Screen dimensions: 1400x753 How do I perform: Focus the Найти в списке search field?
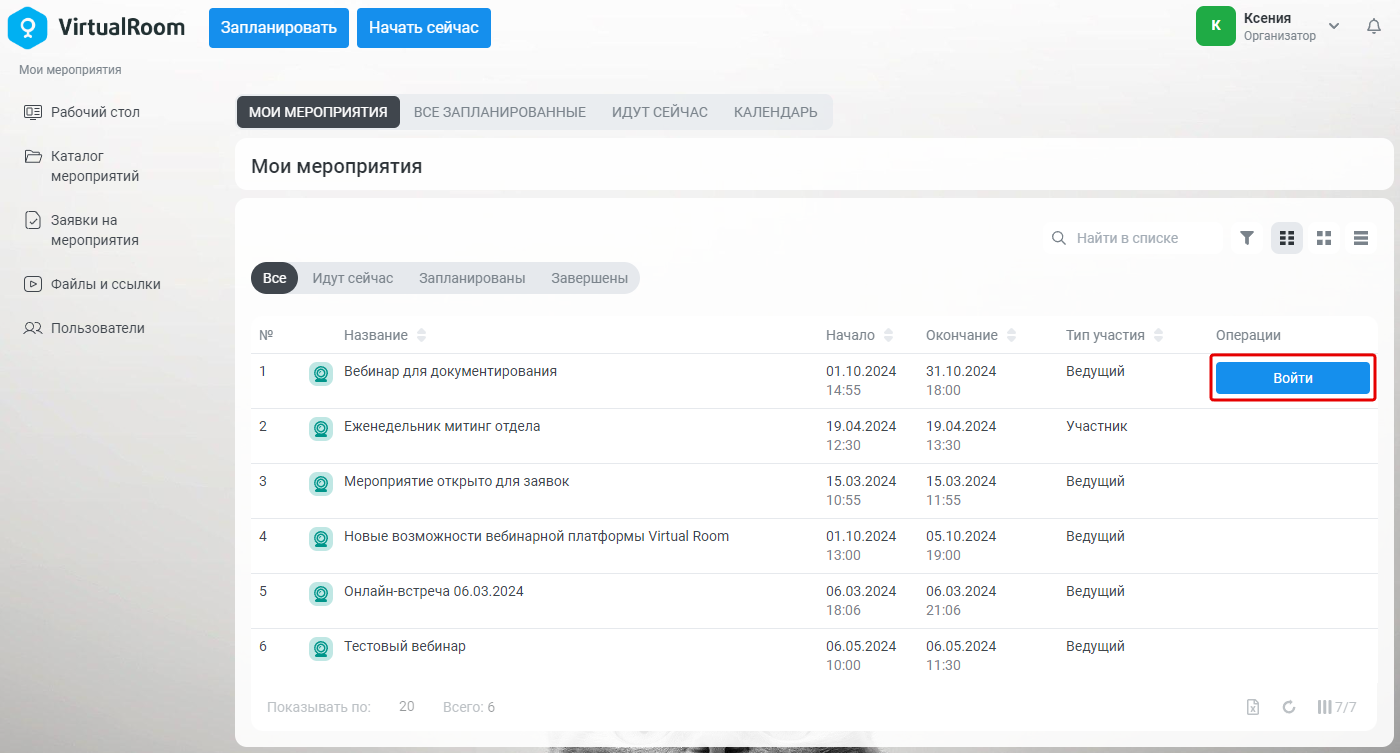pos(1133,238)
